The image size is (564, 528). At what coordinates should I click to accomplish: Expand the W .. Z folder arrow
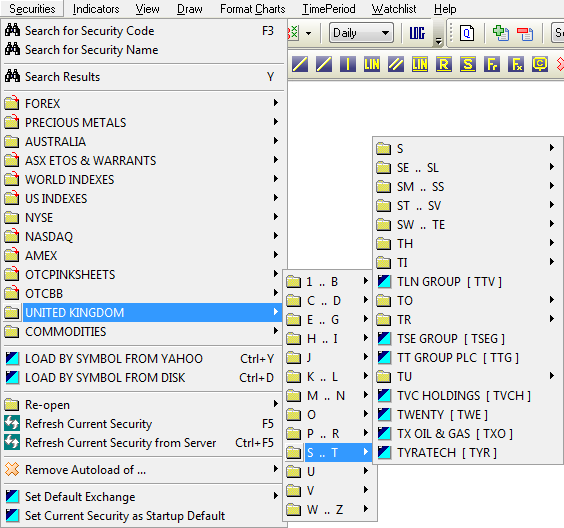tap(366, 508)
